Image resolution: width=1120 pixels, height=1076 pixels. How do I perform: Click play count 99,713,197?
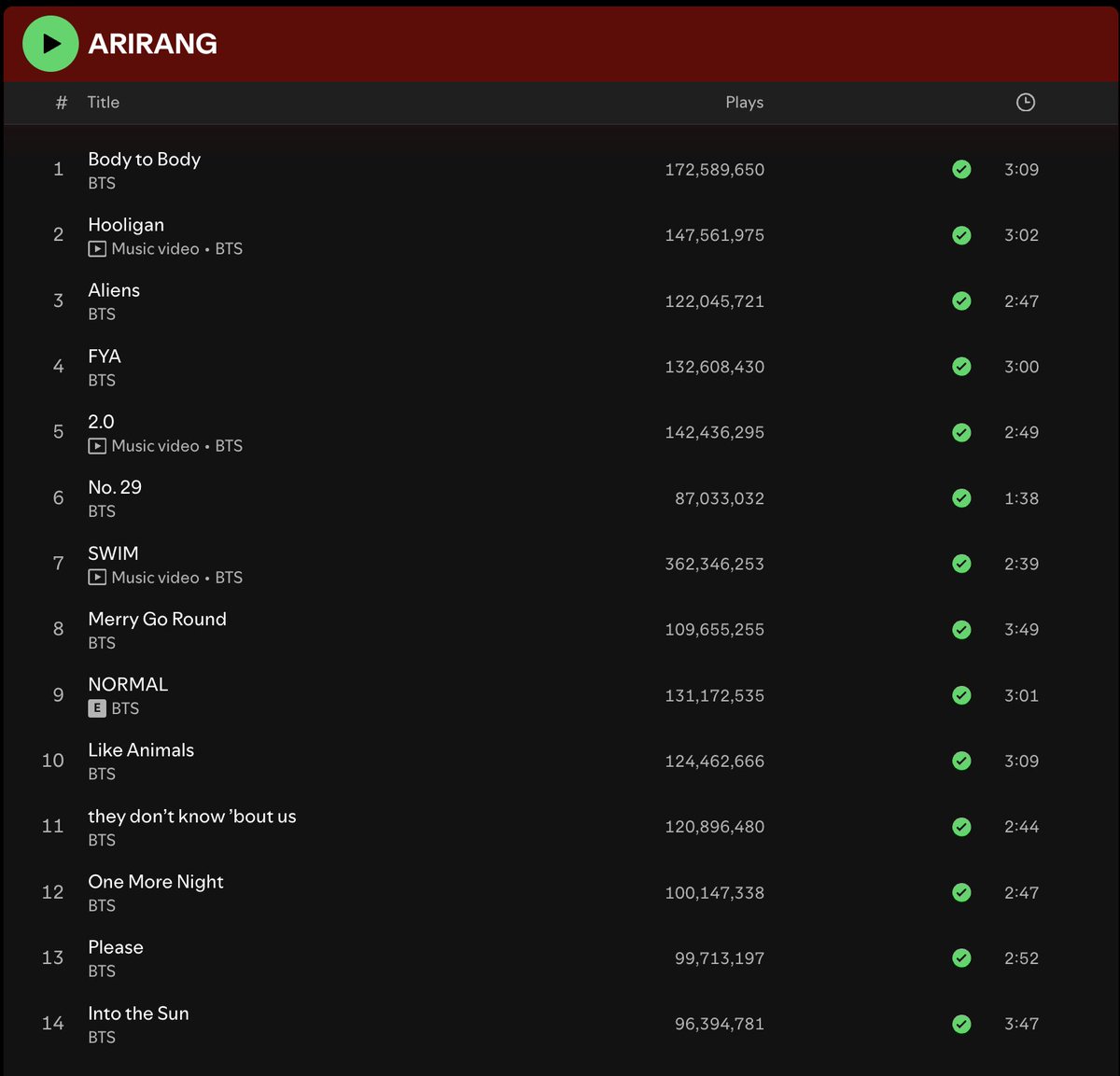tap(720, 958)
